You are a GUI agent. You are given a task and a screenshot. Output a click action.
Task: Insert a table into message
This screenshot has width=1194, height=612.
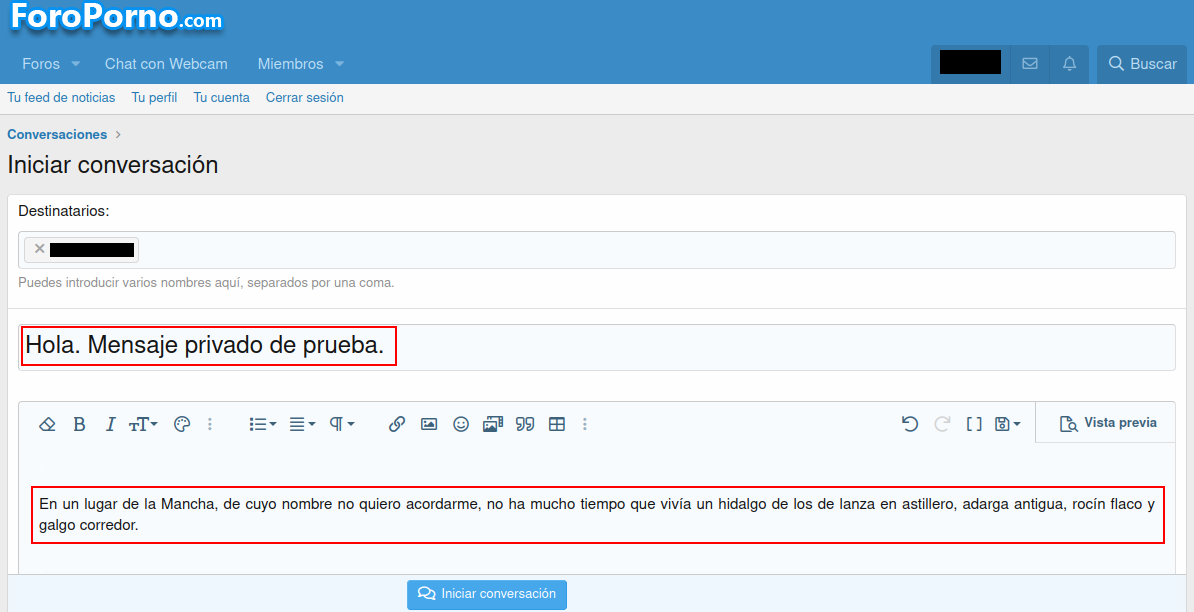point(557,424)
